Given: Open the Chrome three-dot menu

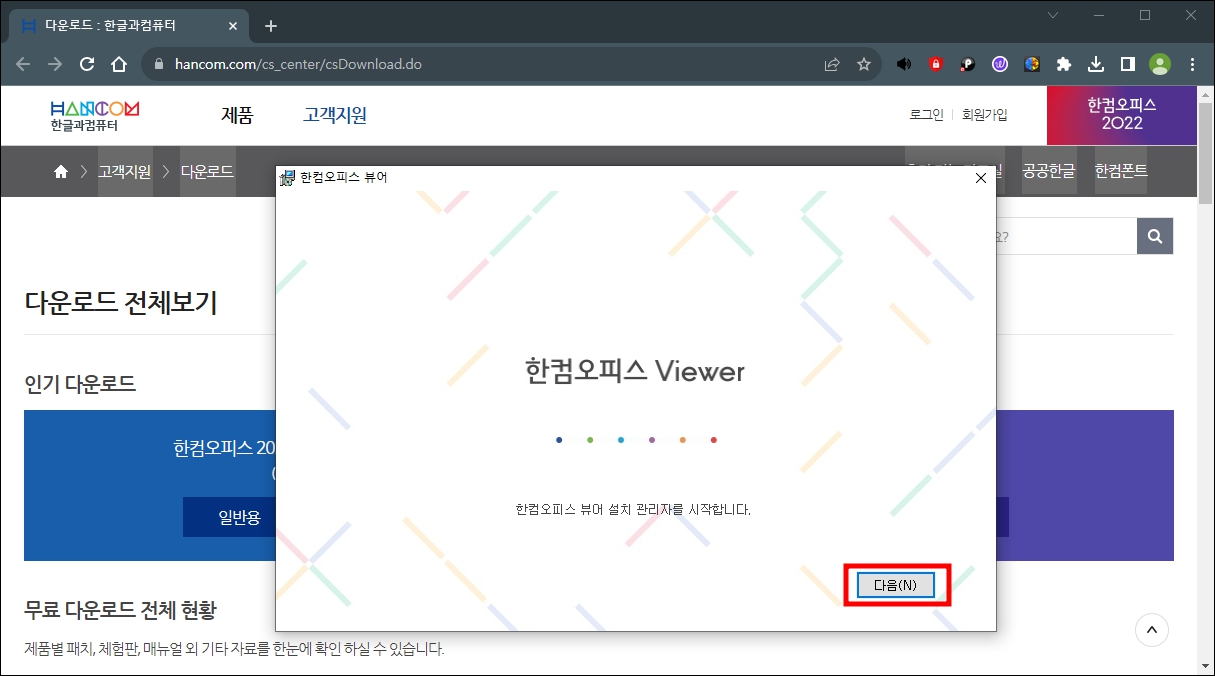Looking at the screenshot, I should (1191, 64).
